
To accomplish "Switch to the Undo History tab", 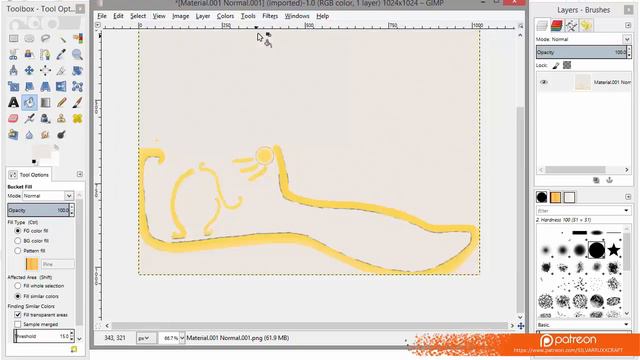I will point(586,25).
